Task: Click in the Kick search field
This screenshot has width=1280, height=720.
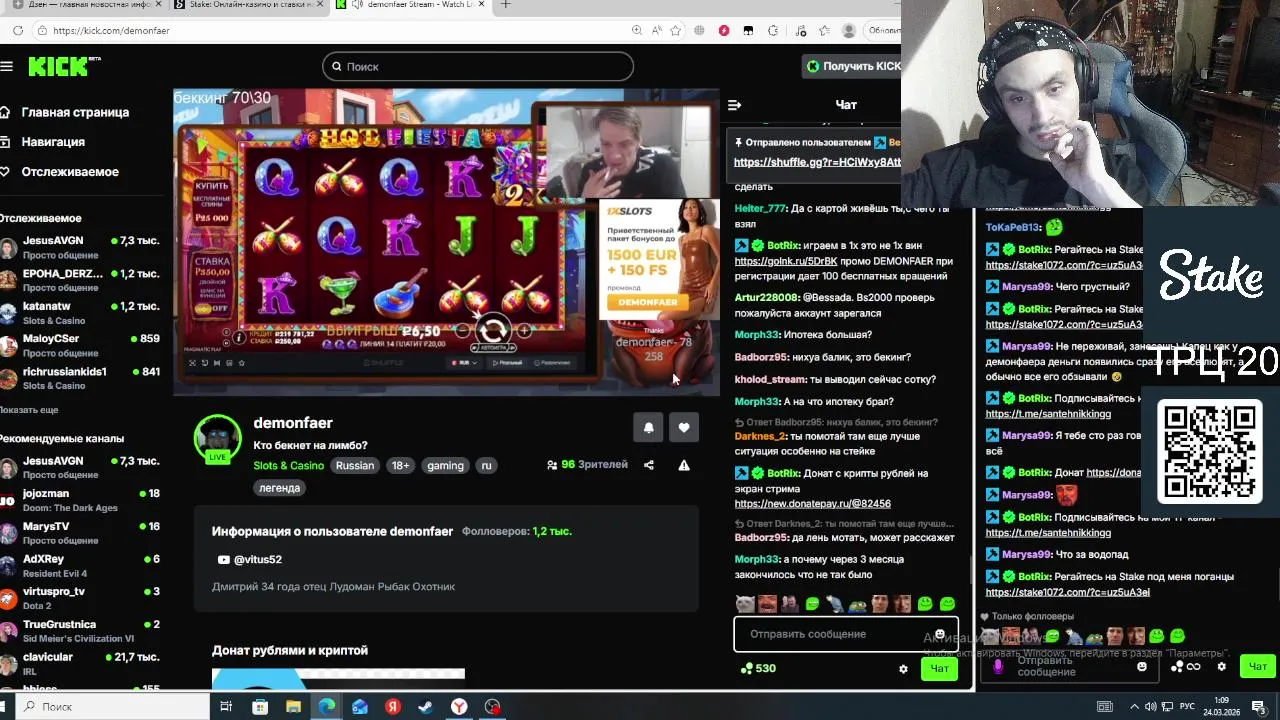Action: point(478,66)
